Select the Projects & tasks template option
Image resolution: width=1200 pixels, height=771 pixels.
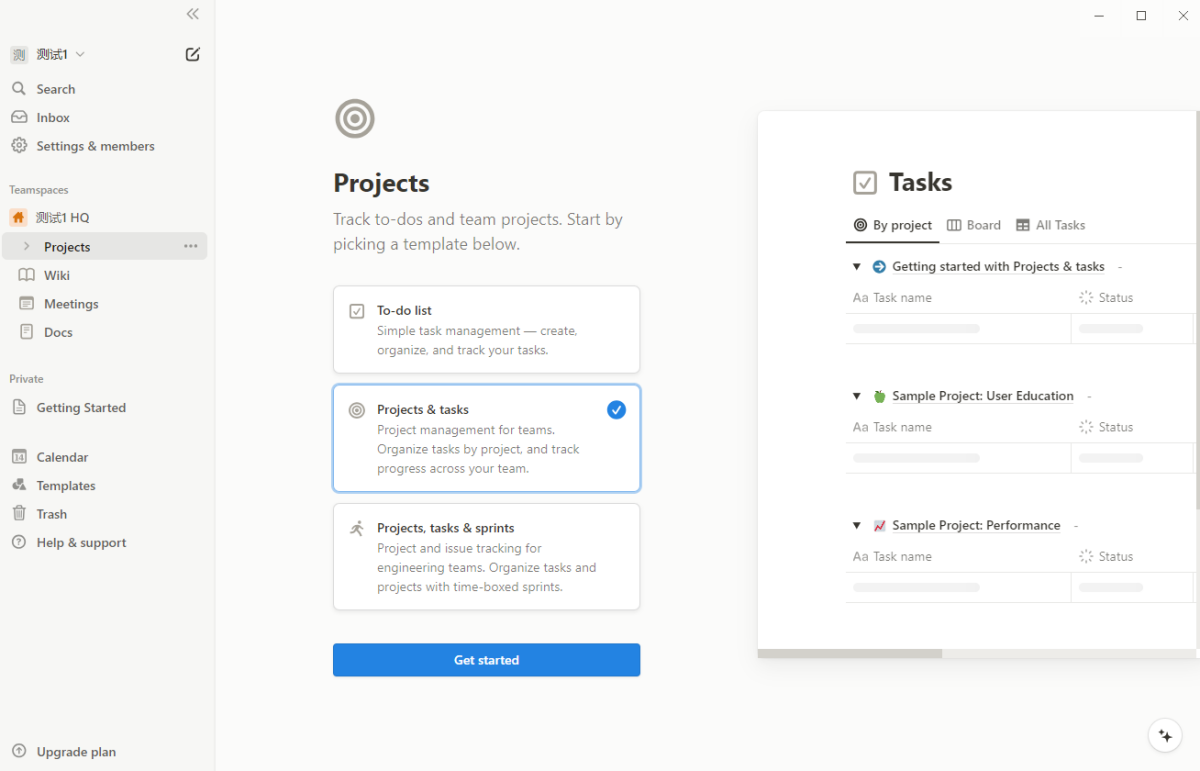[486, 438]
